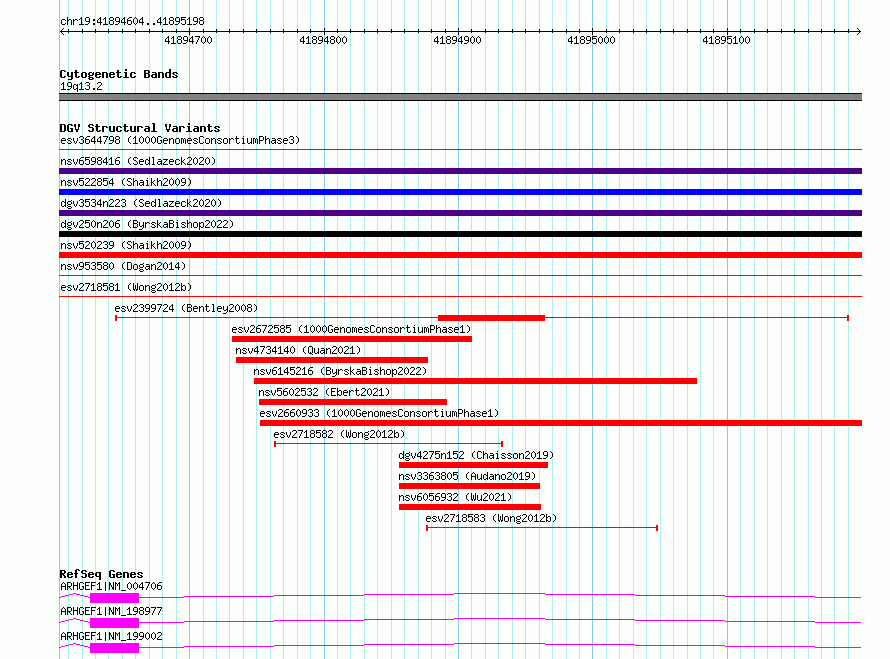Click the magenta exon box of ARHGEF1|NM_199002

pyautogui.click(x=114, y=648)
